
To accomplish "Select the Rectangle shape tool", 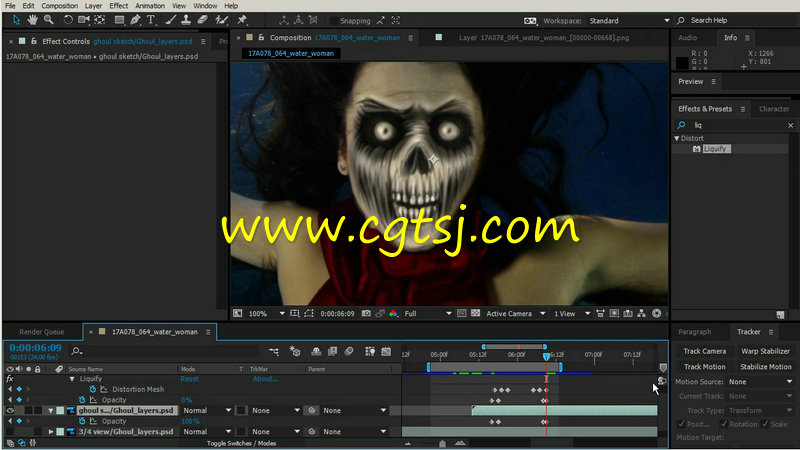I will pyautogui.click(x=119, y=20).
